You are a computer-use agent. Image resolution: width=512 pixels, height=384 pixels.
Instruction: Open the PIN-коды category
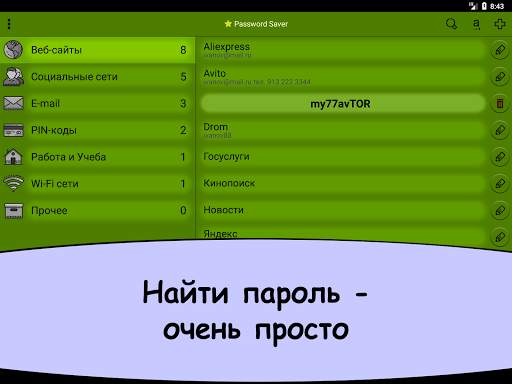click(97, 130)
